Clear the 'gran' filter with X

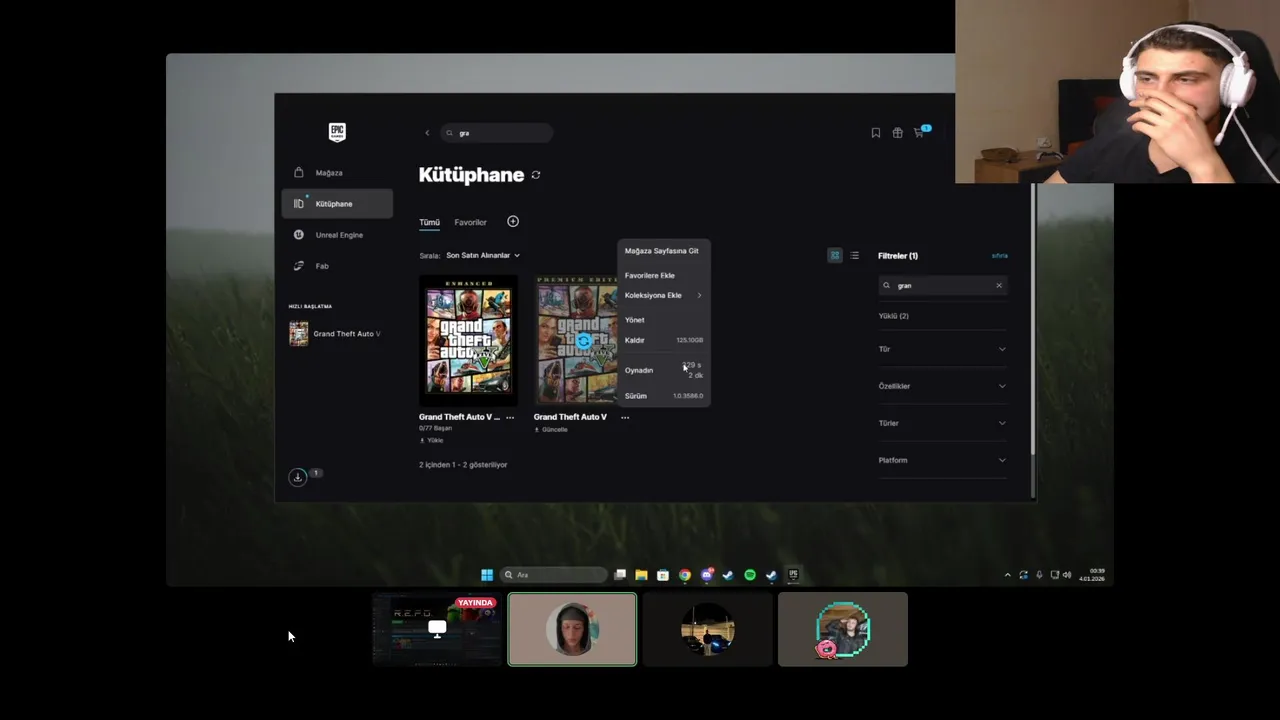(x=998, y=286)
